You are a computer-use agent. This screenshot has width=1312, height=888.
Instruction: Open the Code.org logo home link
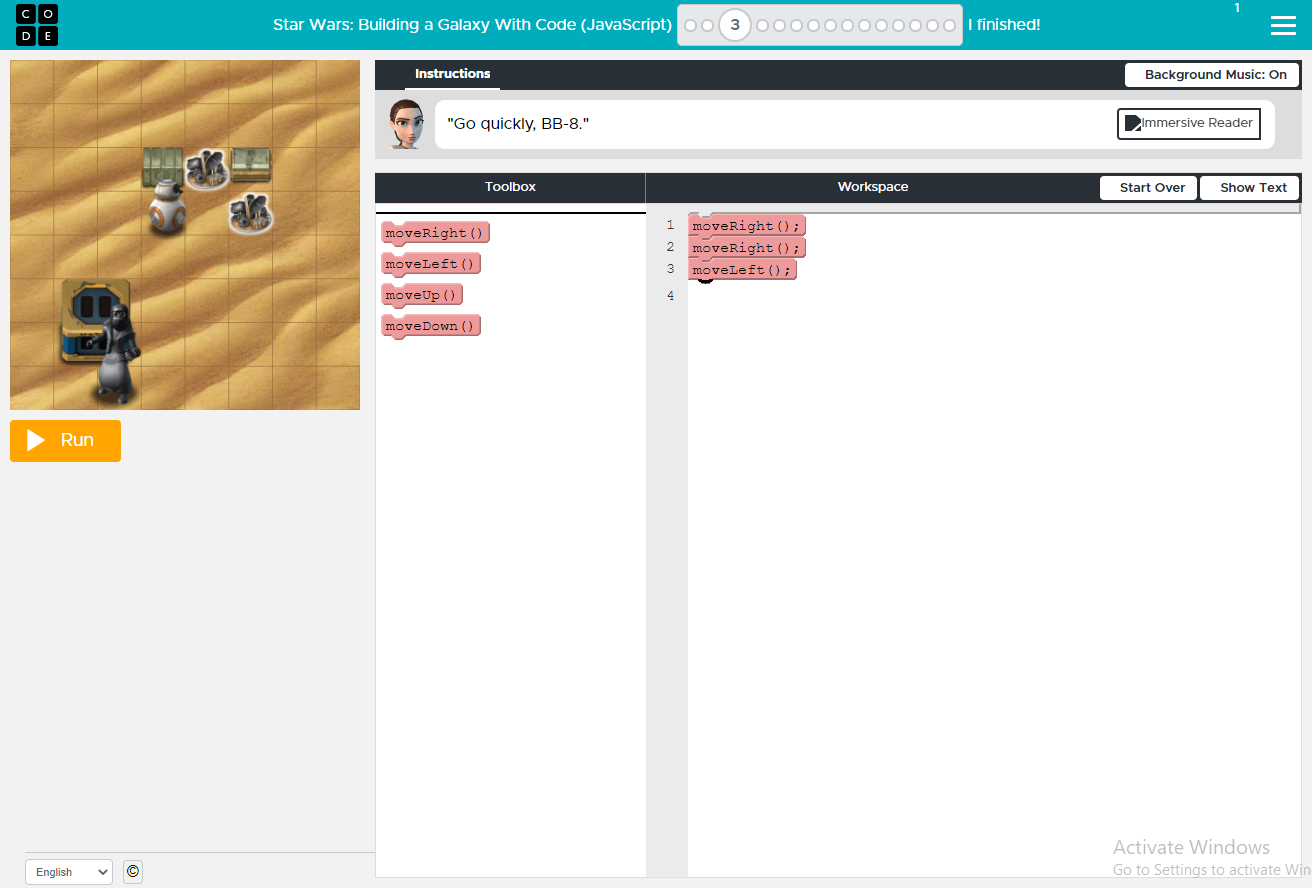point(37,25)
